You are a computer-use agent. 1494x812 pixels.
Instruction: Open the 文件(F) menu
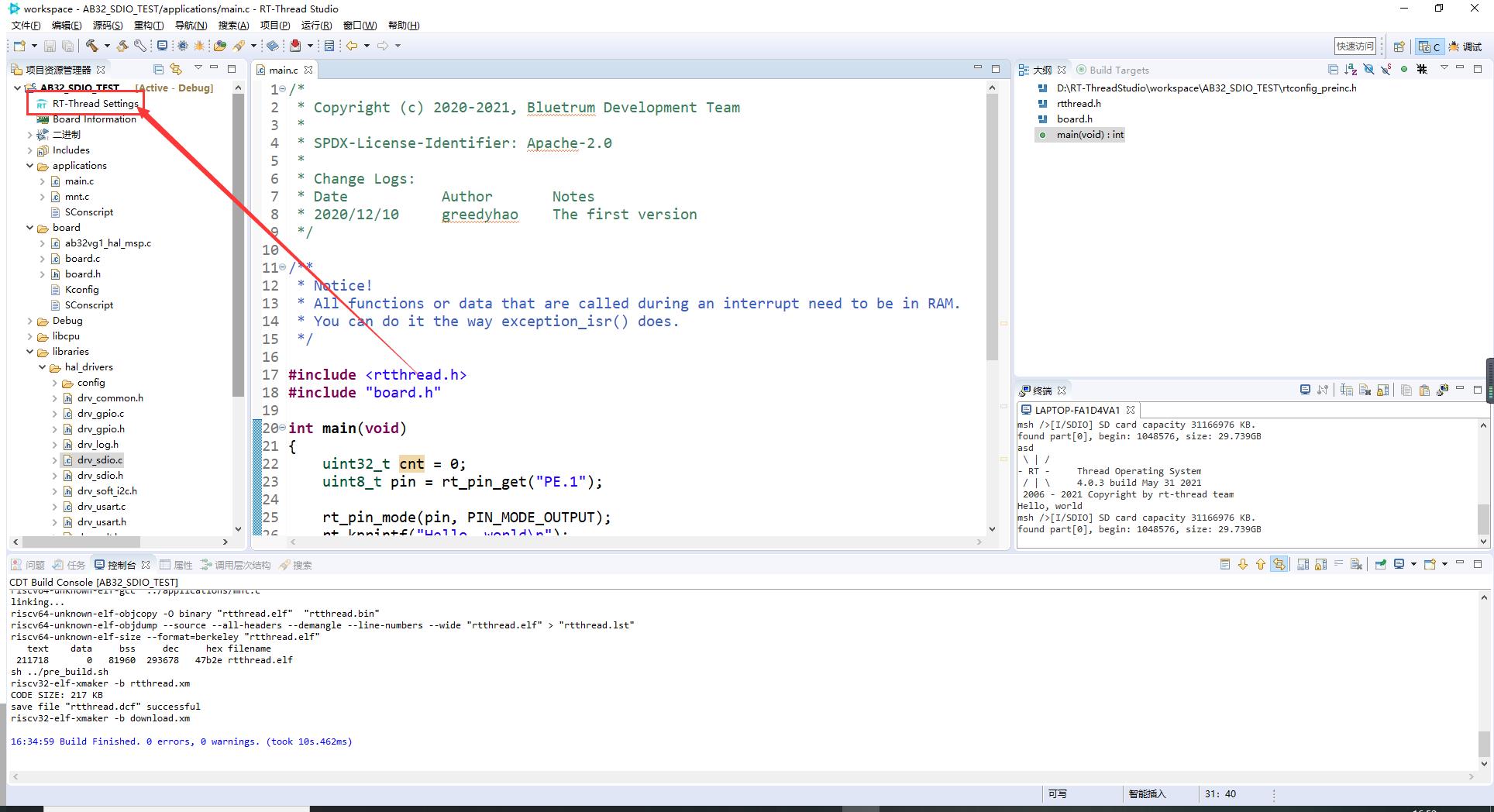point(26,26)
